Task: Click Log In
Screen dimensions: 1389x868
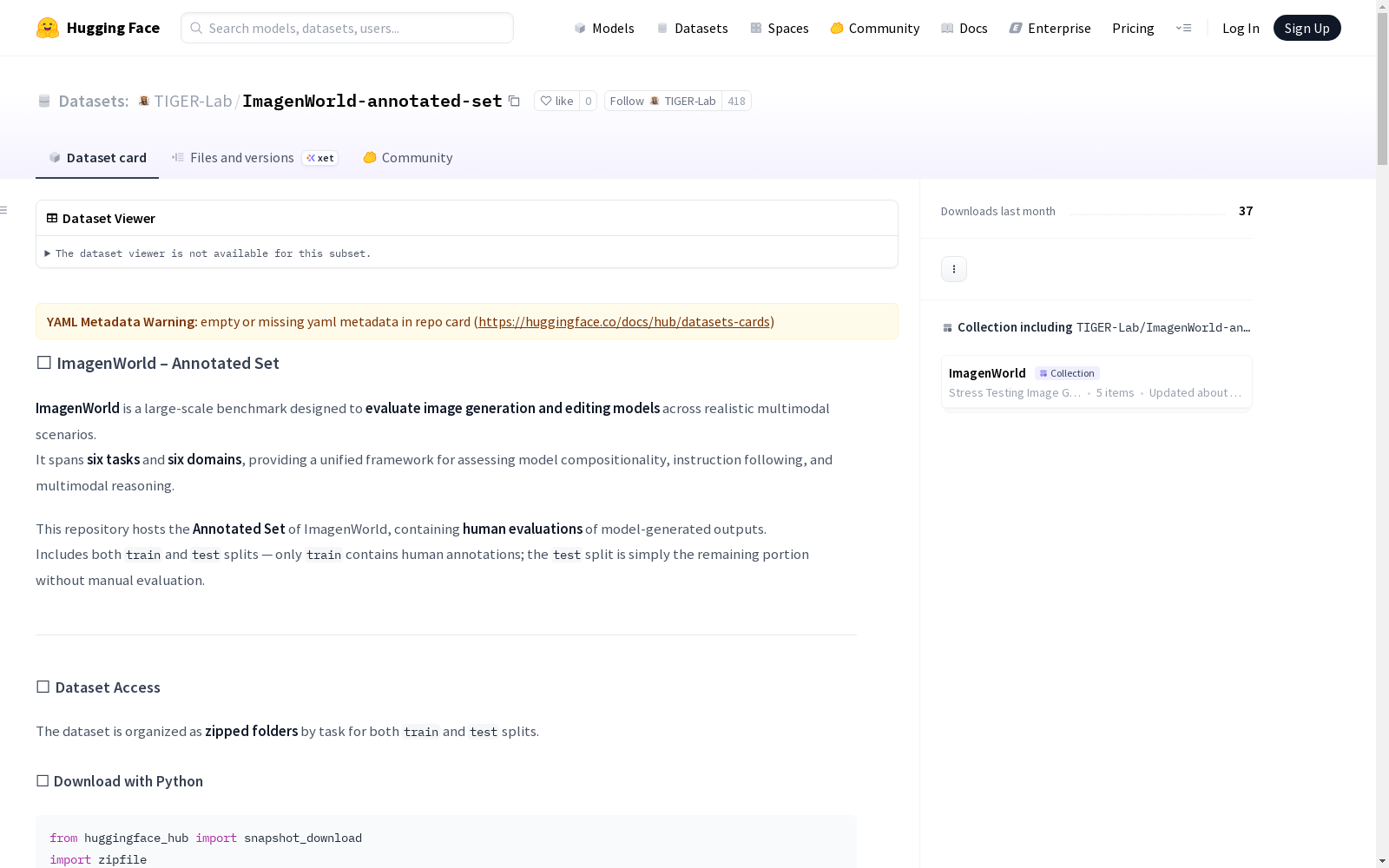Action: 1241,28
